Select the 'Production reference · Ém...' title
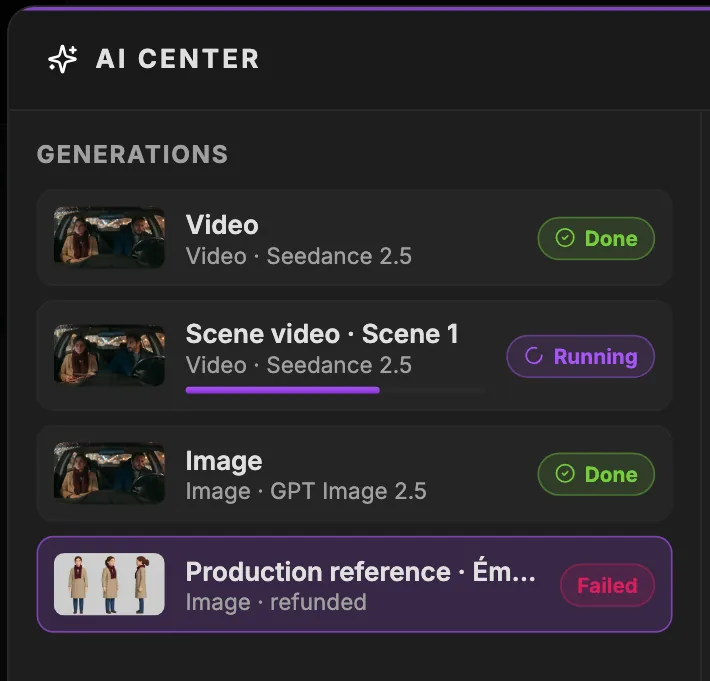Viewport: 710px width, 681px height. (360, 572)
